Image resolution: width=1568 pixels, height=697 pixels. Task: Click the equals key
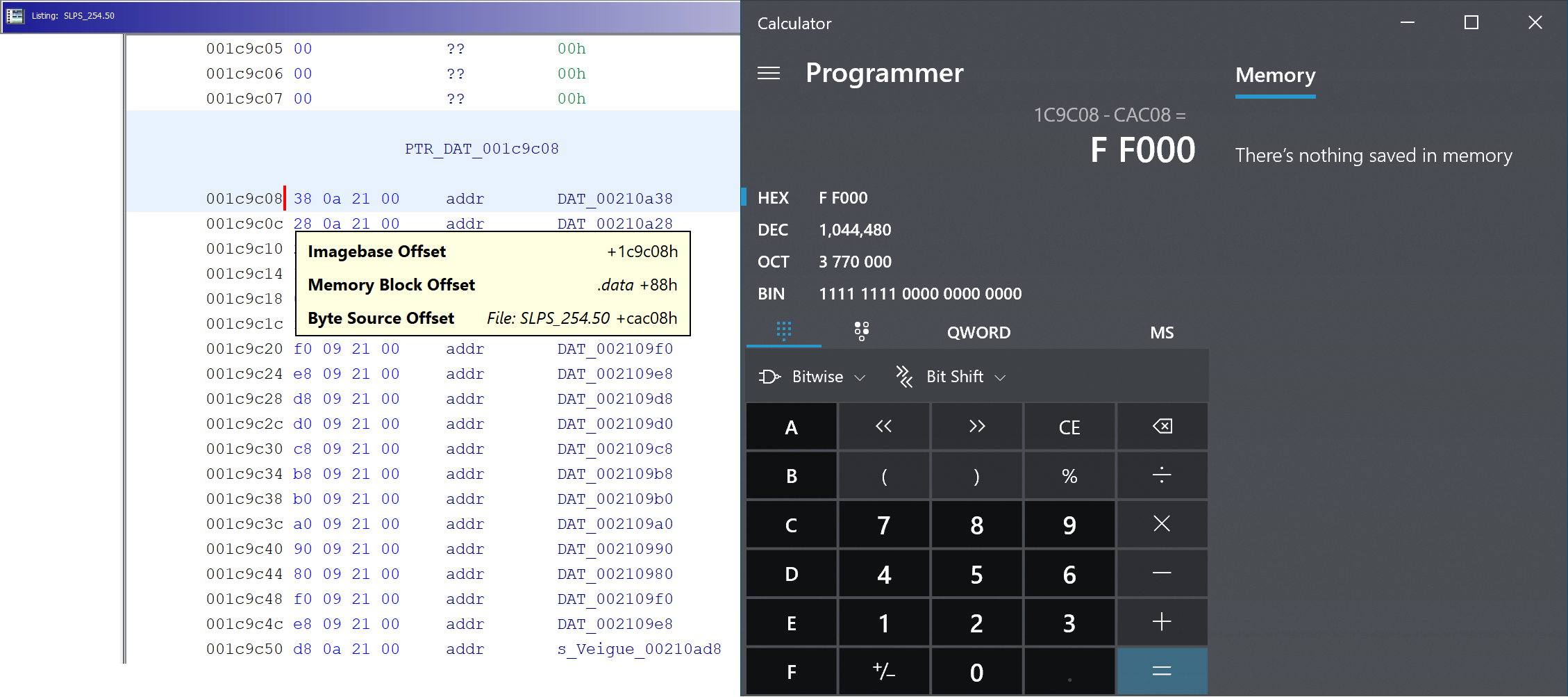coord(1162,671)
